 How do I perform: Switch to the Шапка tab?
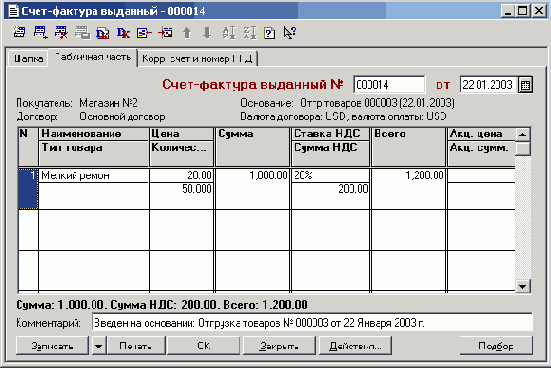point(28,59)
